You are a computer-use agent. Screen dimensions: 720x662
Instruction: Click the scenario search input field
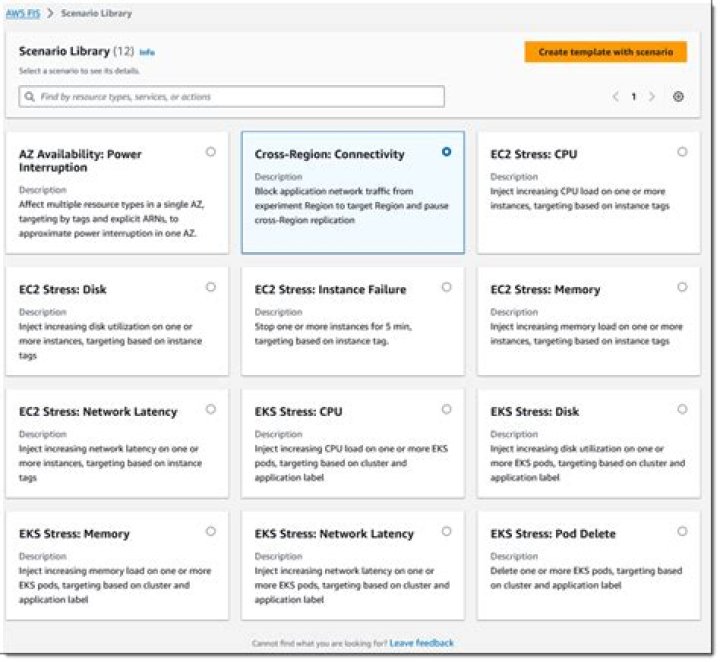pyautogui.click(x=238, y=97)
